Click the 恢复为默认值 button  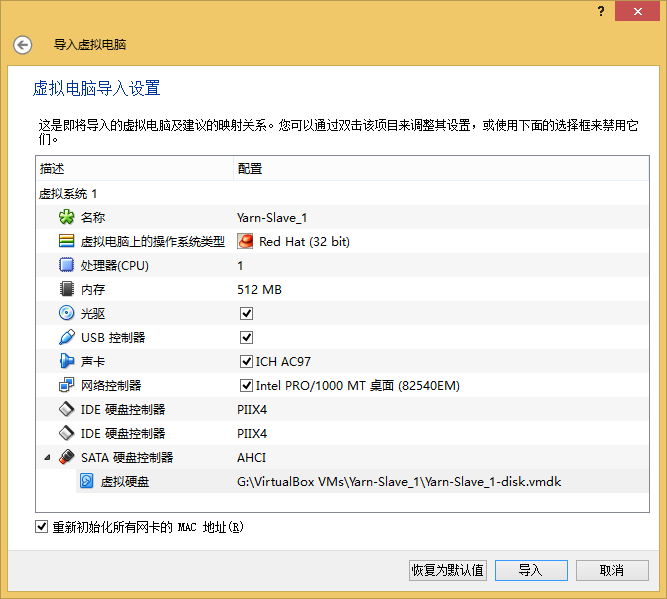point(448,570)
